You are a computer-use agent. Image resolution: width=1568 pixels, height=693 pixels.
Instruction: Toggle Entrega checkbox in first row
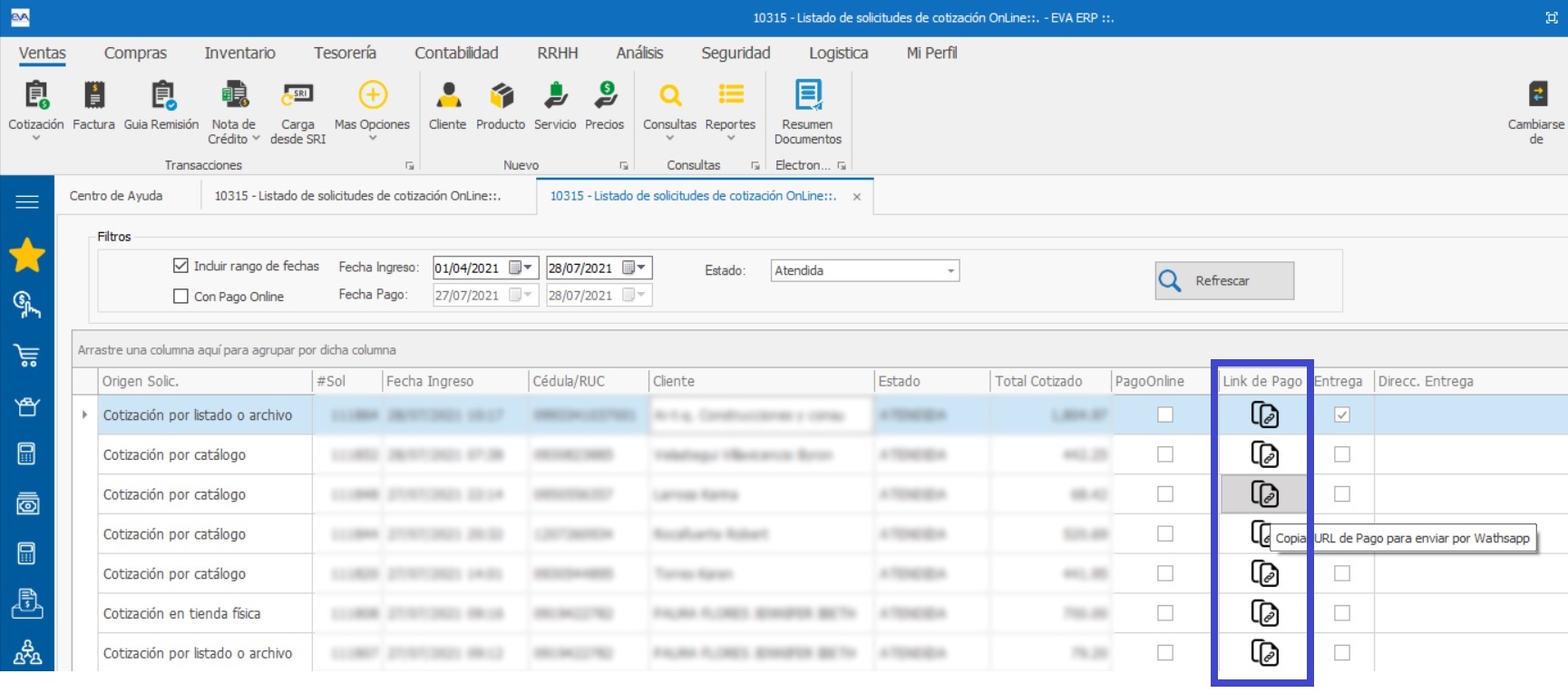pos(1342,415)
